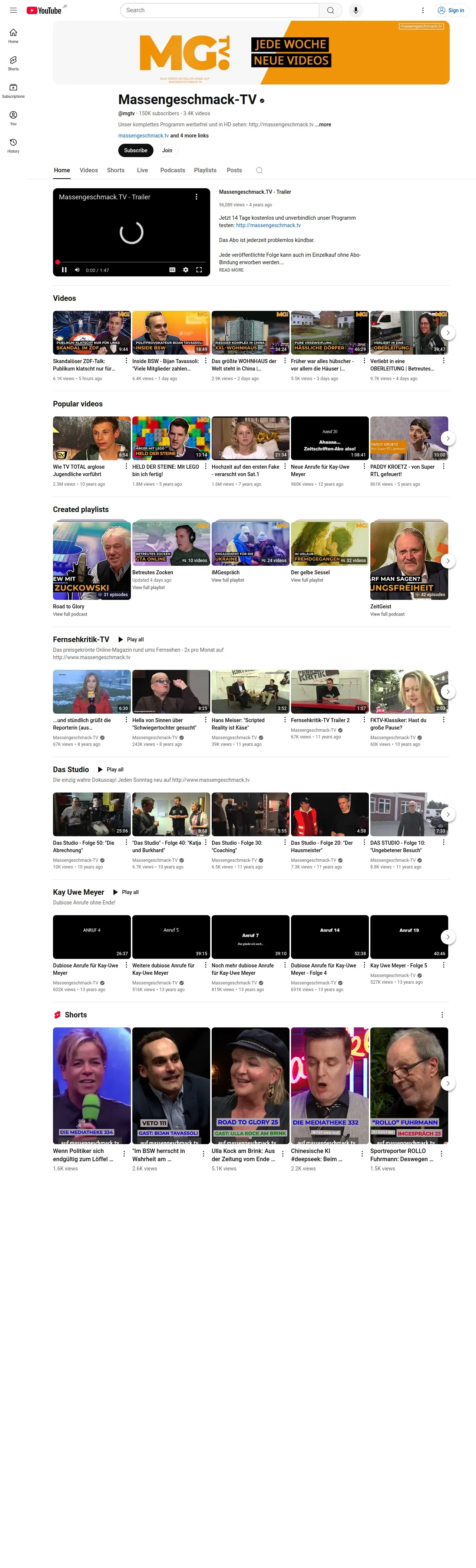Mute the trailer player volume

click(x=77, y=270)
